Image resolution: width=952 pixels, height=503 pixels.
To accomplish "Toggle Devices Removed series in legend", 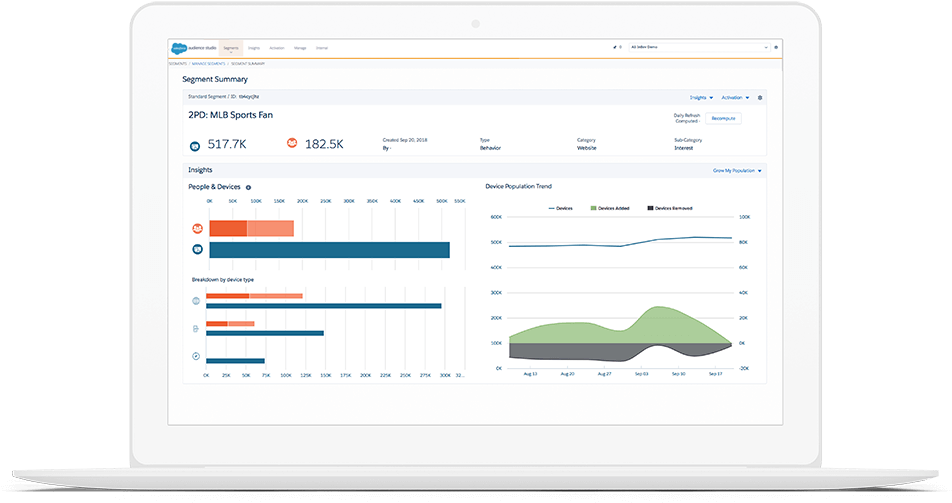I will coord(672,208).
